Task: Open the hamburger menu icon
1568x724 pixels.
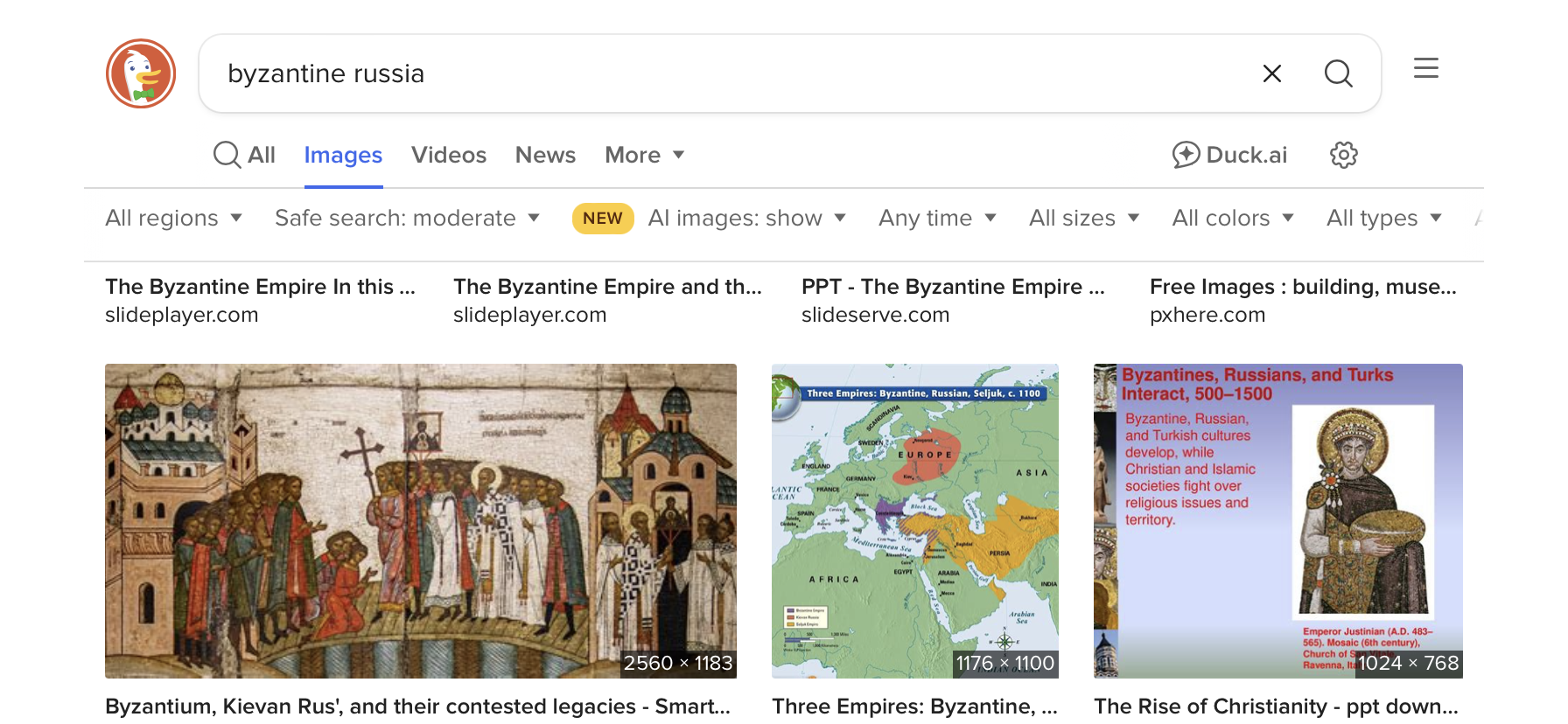Action: (x=1425, y=68)
